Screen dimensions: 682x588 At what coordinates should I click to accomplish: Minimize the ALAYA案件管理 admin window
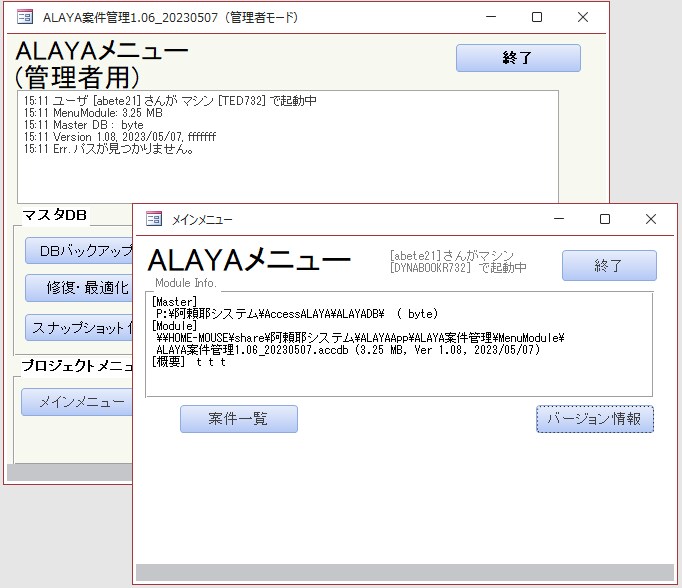click(x=491, y=17)
